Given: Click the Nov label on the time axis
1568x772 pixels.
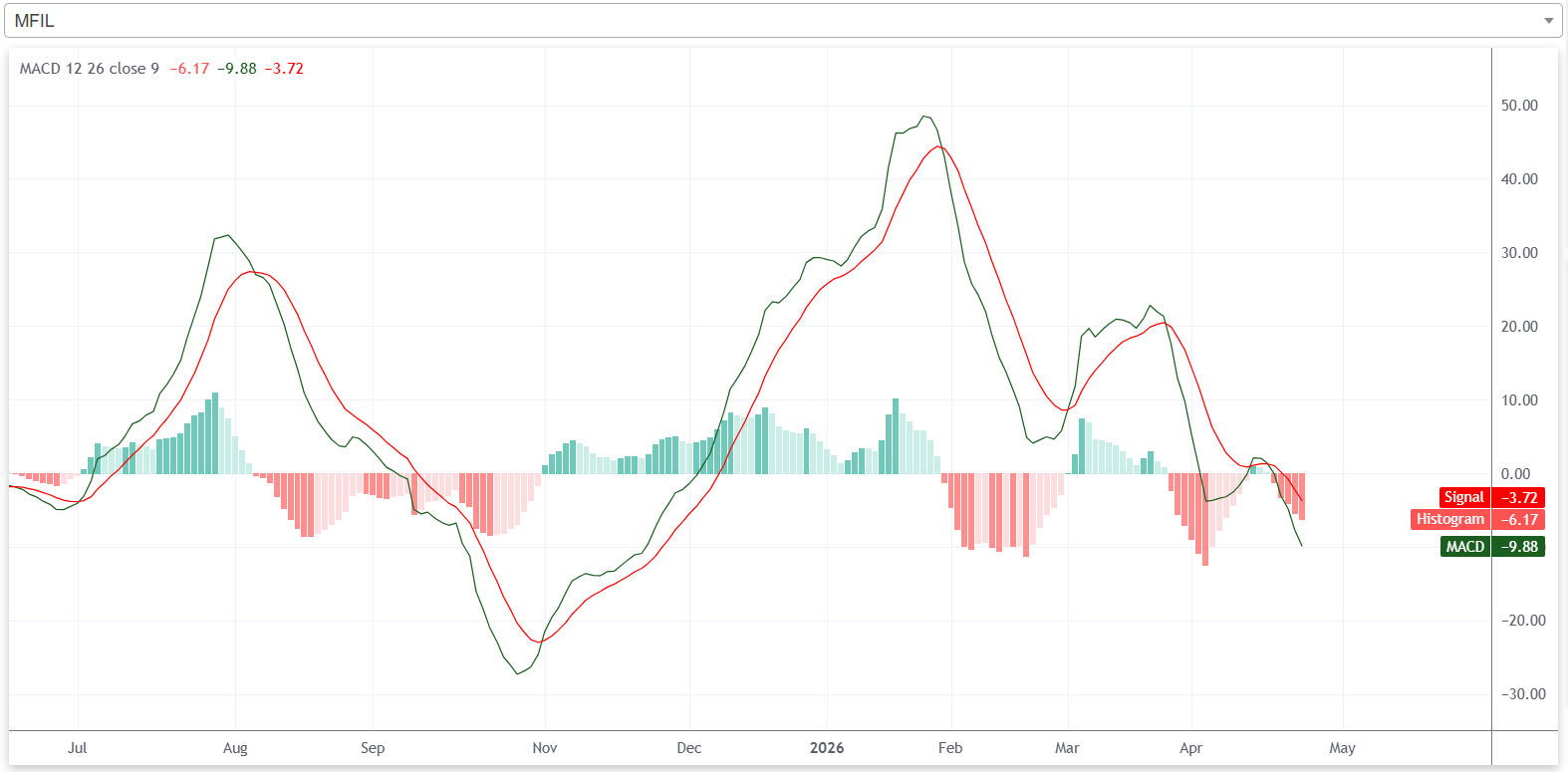Looking at the screenshot, I should click(545, 747).
